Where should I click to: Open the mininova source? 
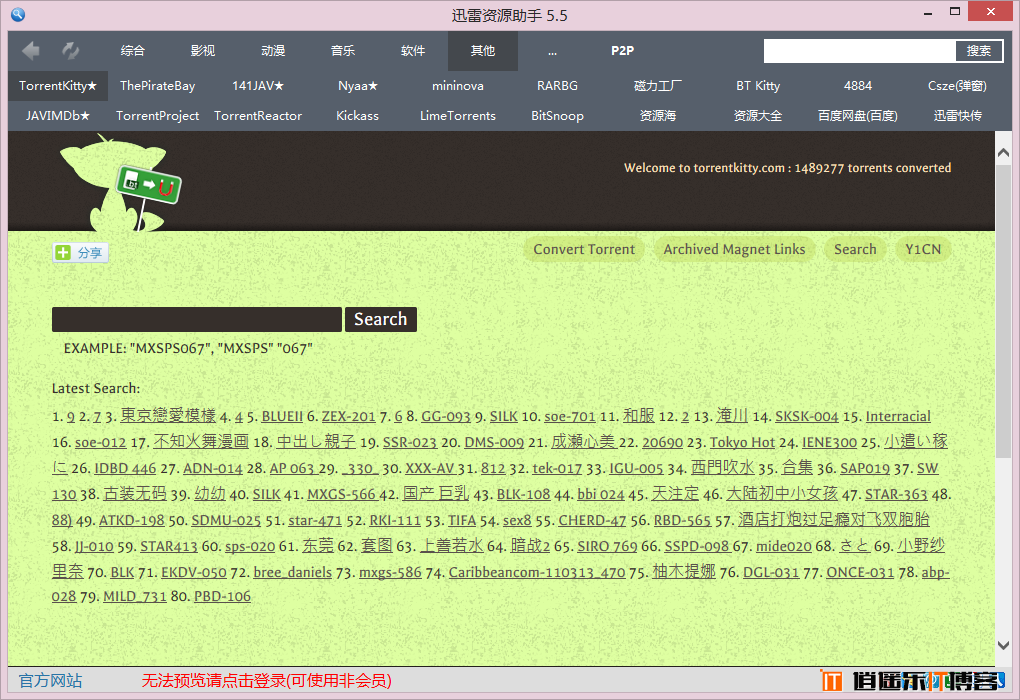point(458,86)
